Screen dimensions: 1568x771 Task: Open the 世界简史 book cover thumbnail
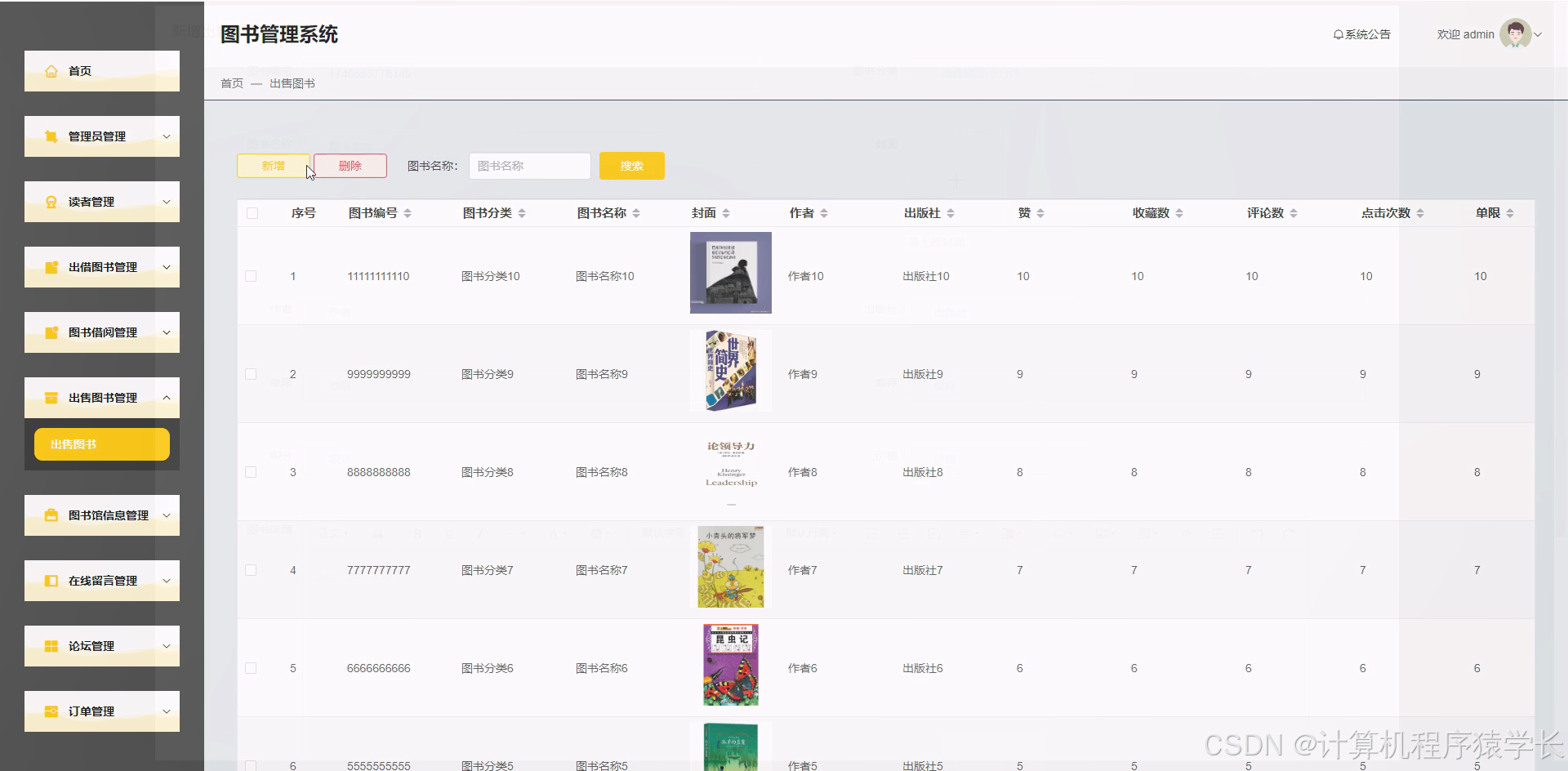731,371
